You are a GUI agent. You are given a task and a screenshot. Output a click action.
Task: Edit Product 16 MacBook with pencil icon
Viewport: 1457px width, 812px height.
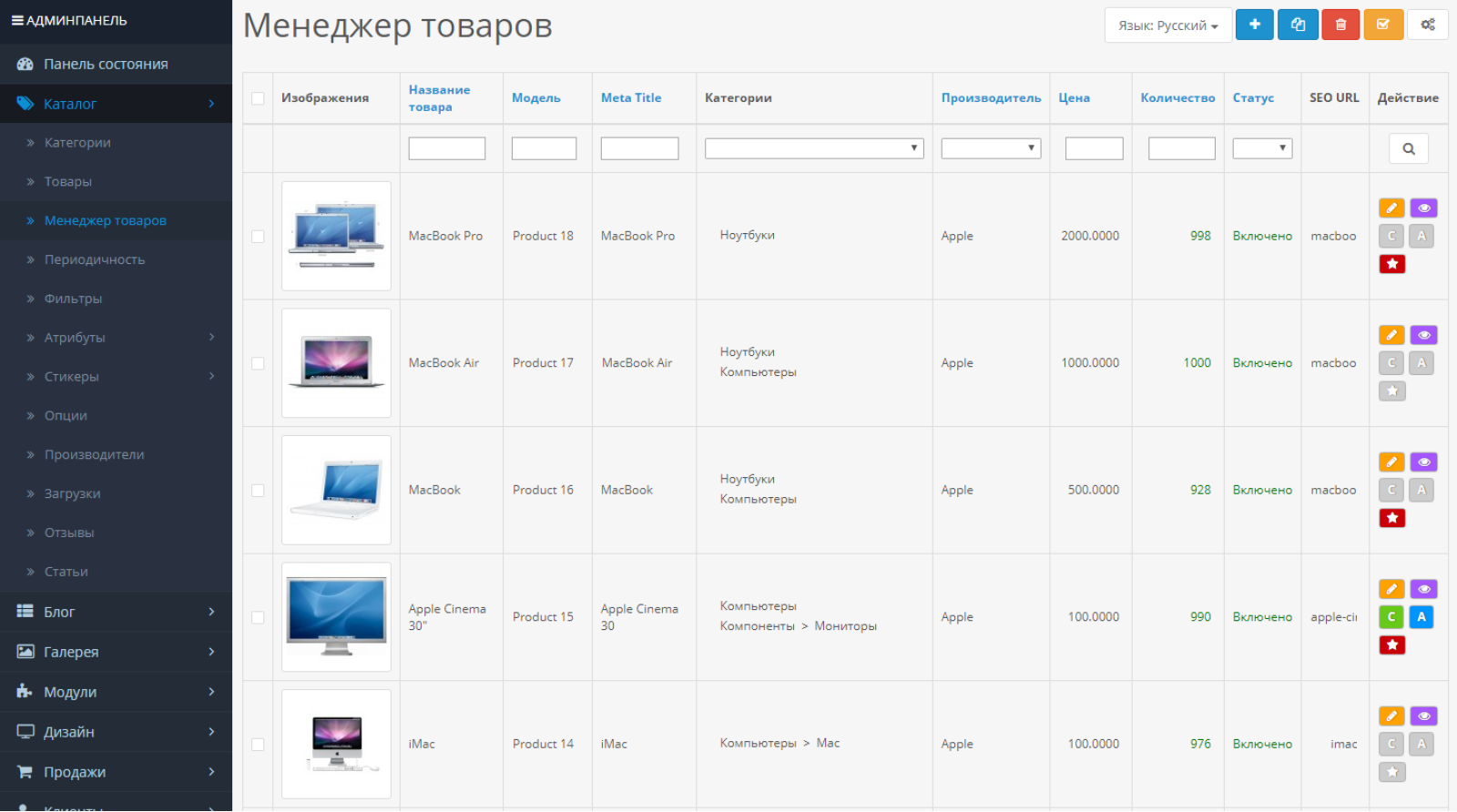click(x=1391, y=462)
